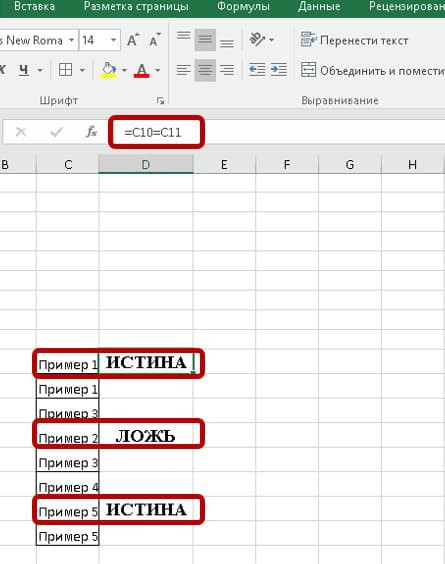
Task: Align text right
Action: 227,69
